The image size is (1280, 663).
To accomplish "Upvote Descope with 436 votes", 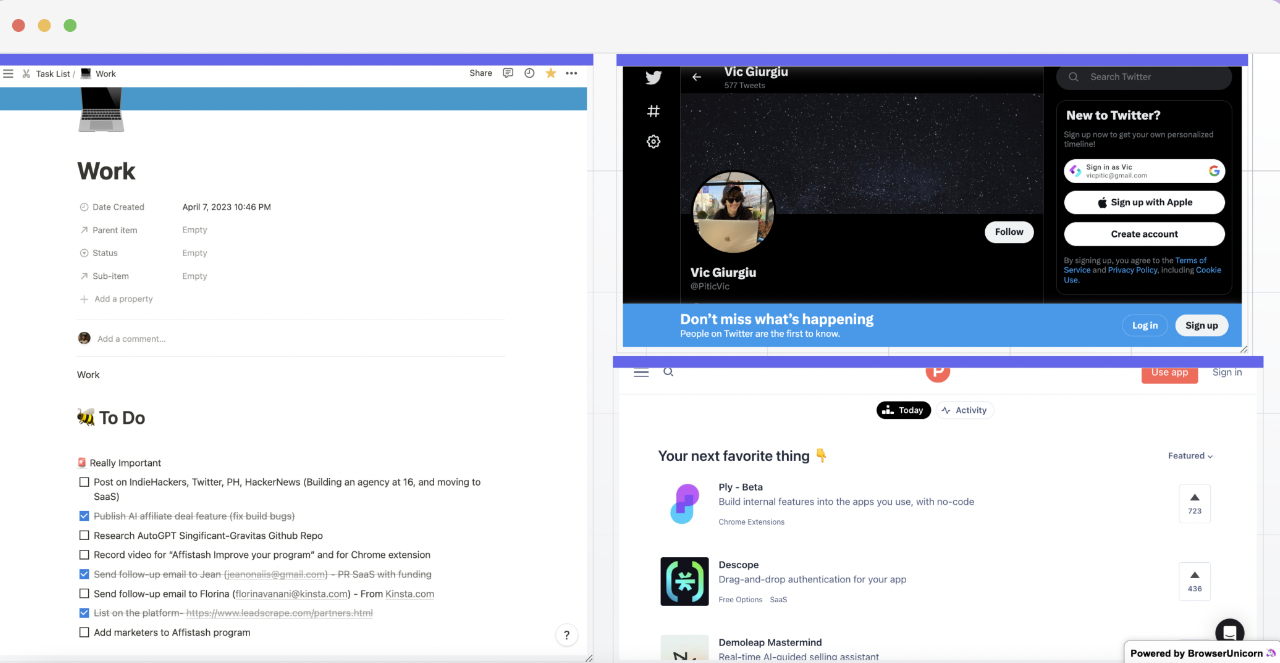I will click(1194, 581).
